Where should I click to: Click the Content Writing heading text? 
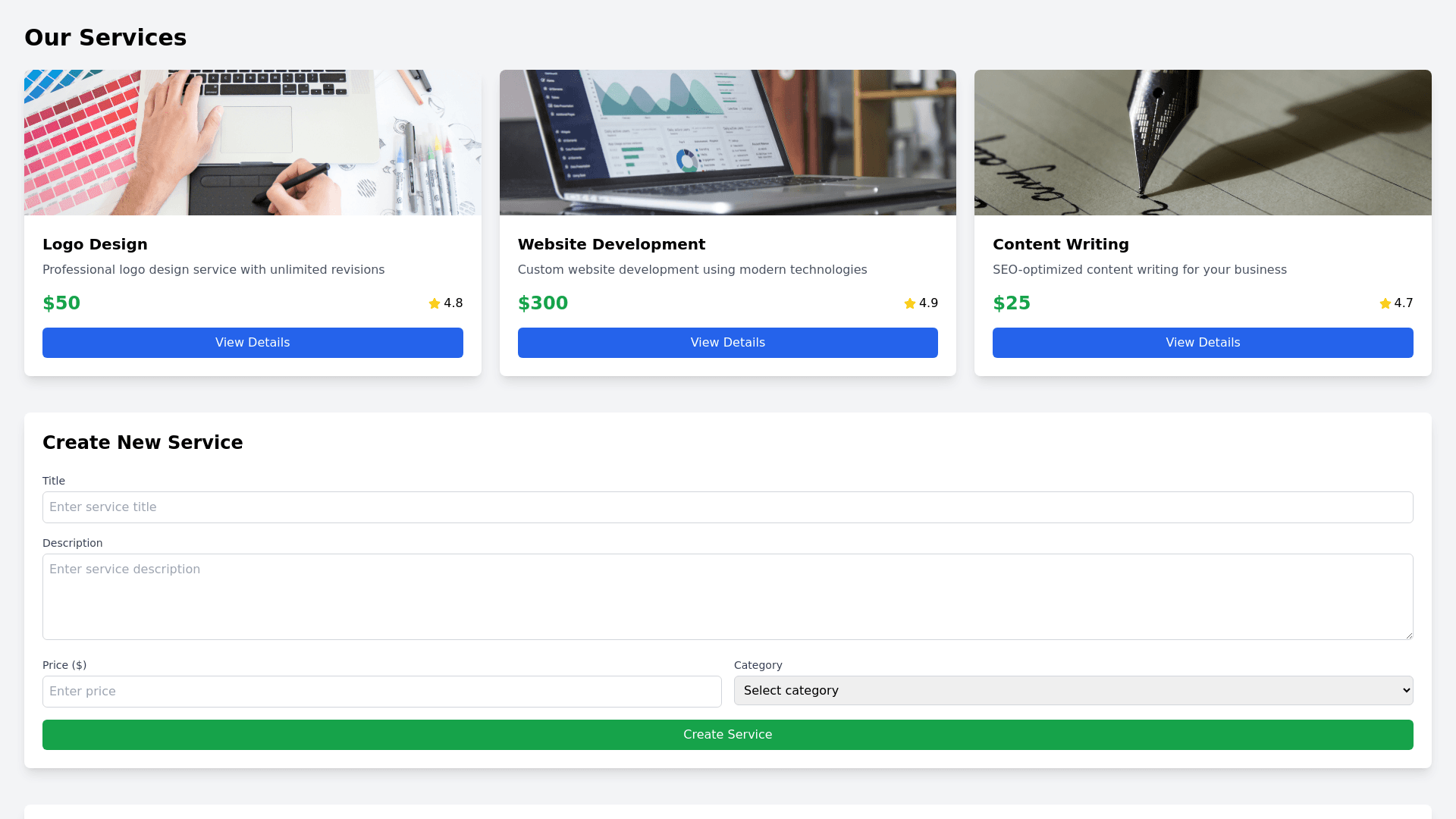1060,244
